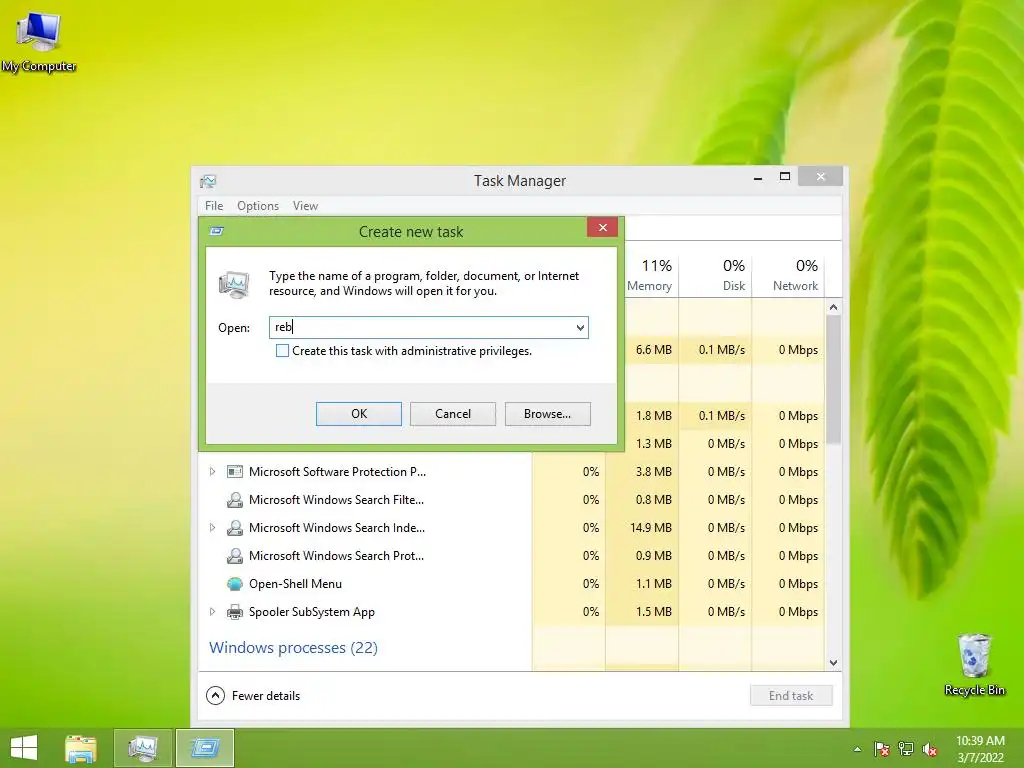The image size is (1024, 768).
Task: Open the View menu in Task Manager
Action: coord(305,206)
